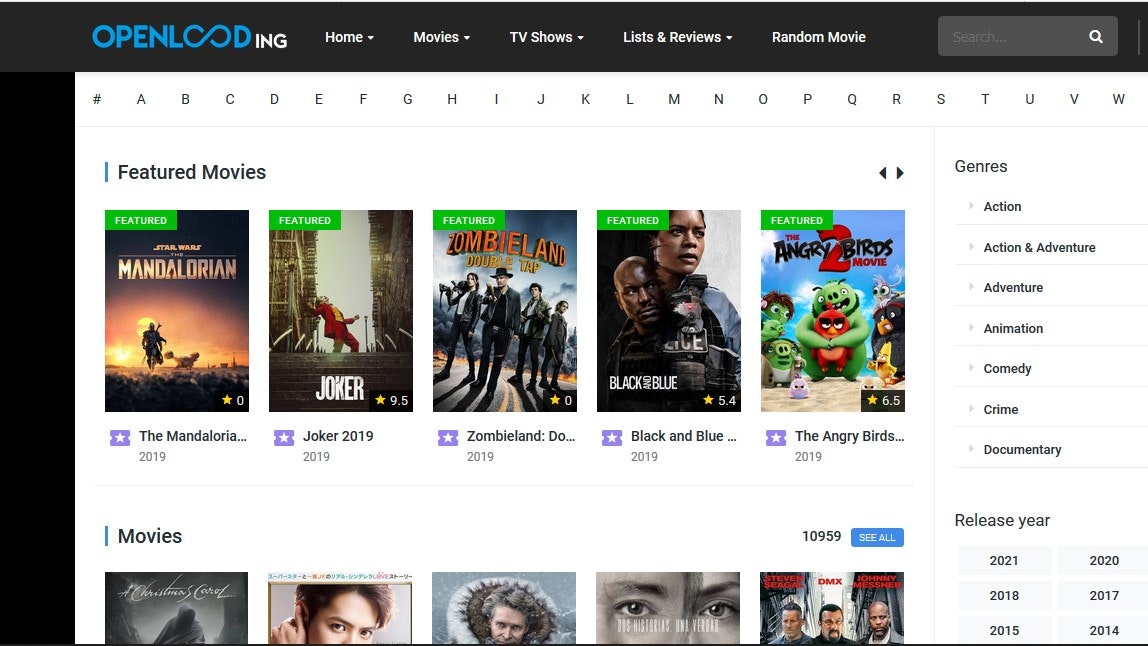
Task: Open the Black and Blue poster
Action: (668, 311)
